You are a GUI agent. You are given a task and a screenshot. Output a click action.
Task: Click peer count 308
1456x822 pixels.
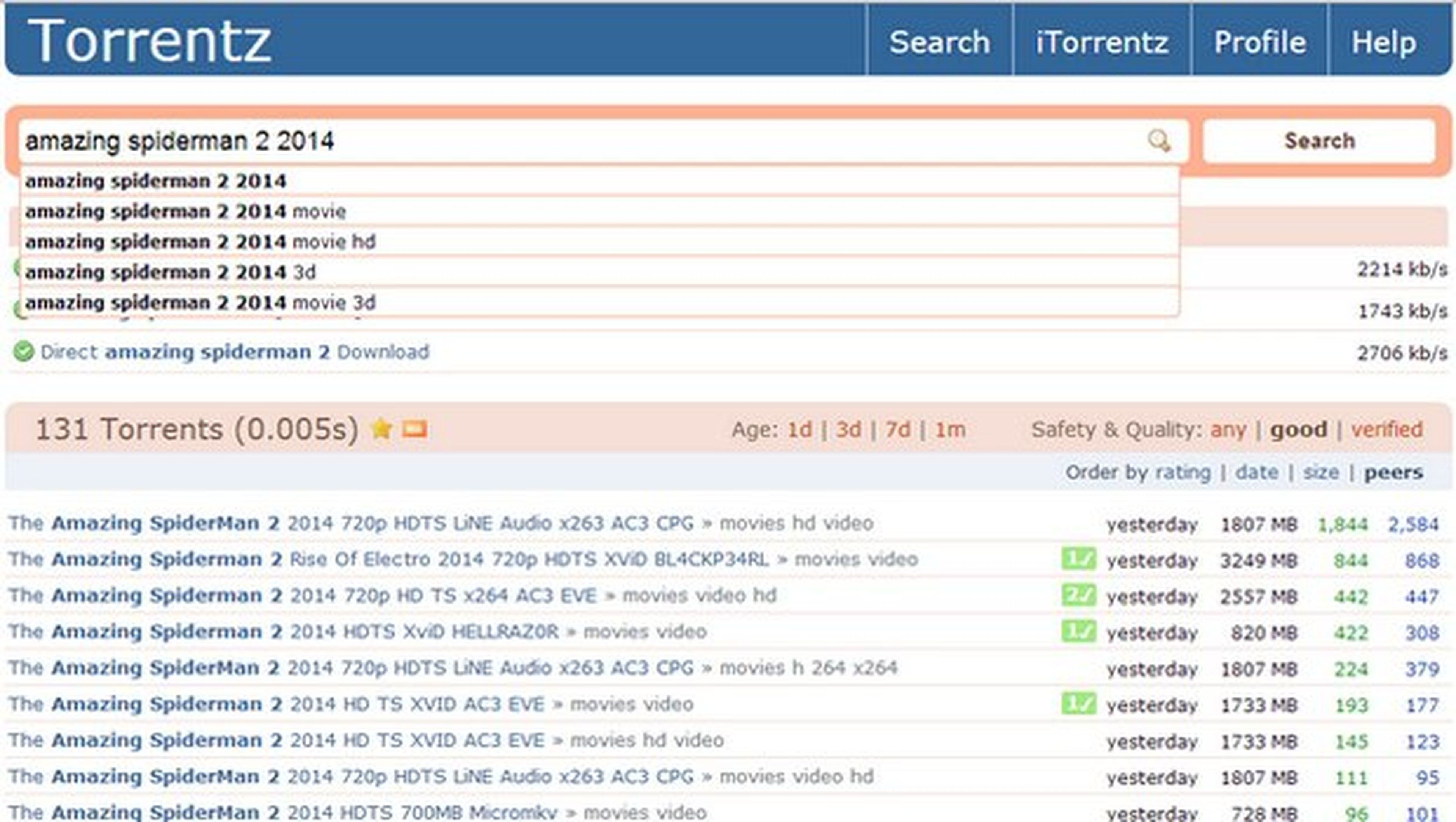click(1422, 633)
